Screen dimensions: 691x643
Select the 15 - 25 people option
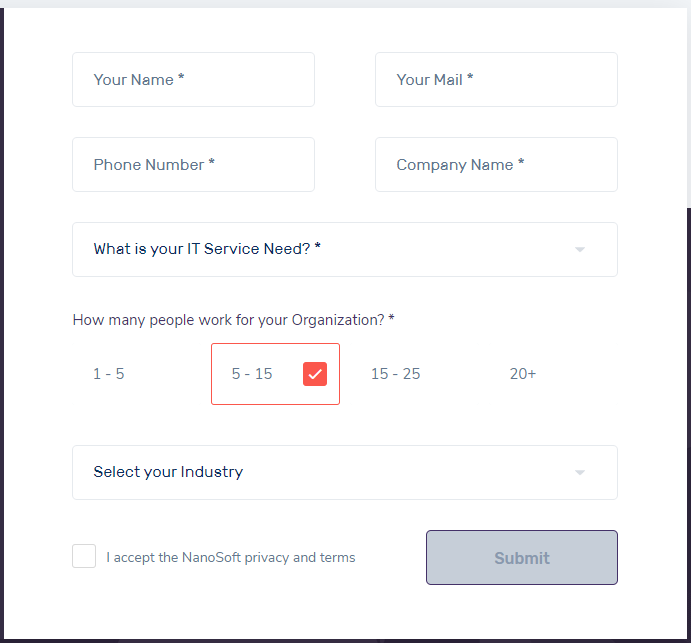tap(395, 374)
